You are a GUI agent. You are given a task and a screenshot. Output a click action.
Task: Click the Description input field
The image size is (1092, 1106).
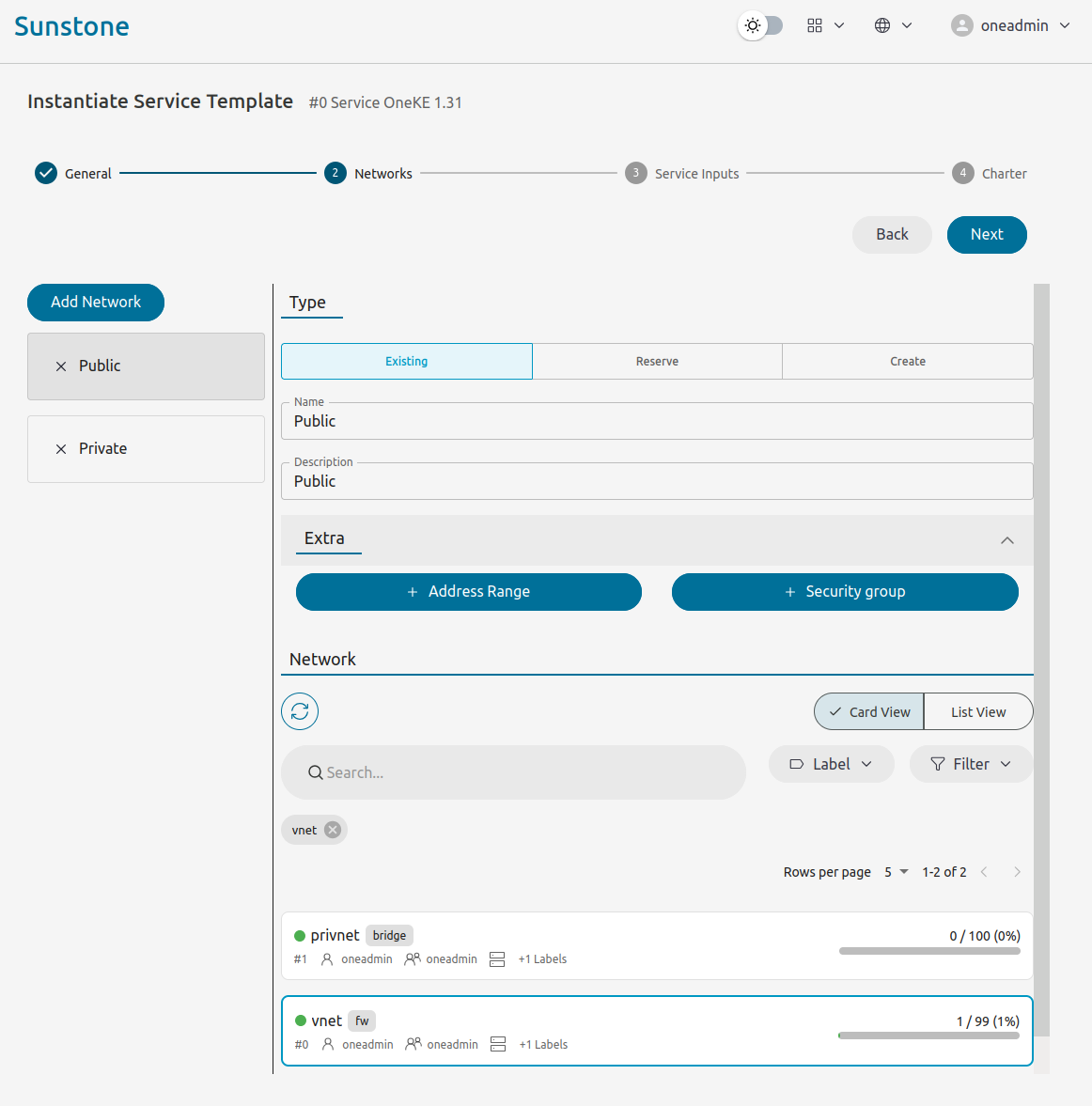tap(657, 481)
